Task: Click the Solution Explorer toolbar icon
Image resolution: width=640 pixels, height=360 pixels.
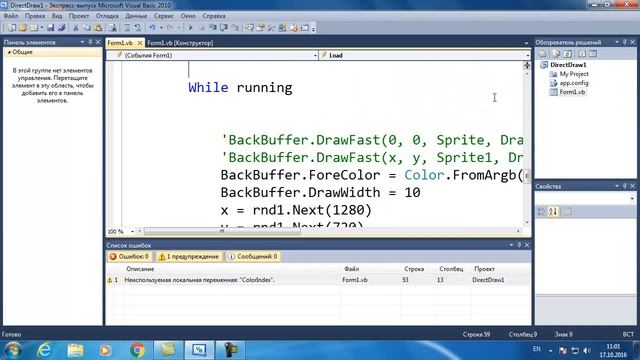Action: 249,28
